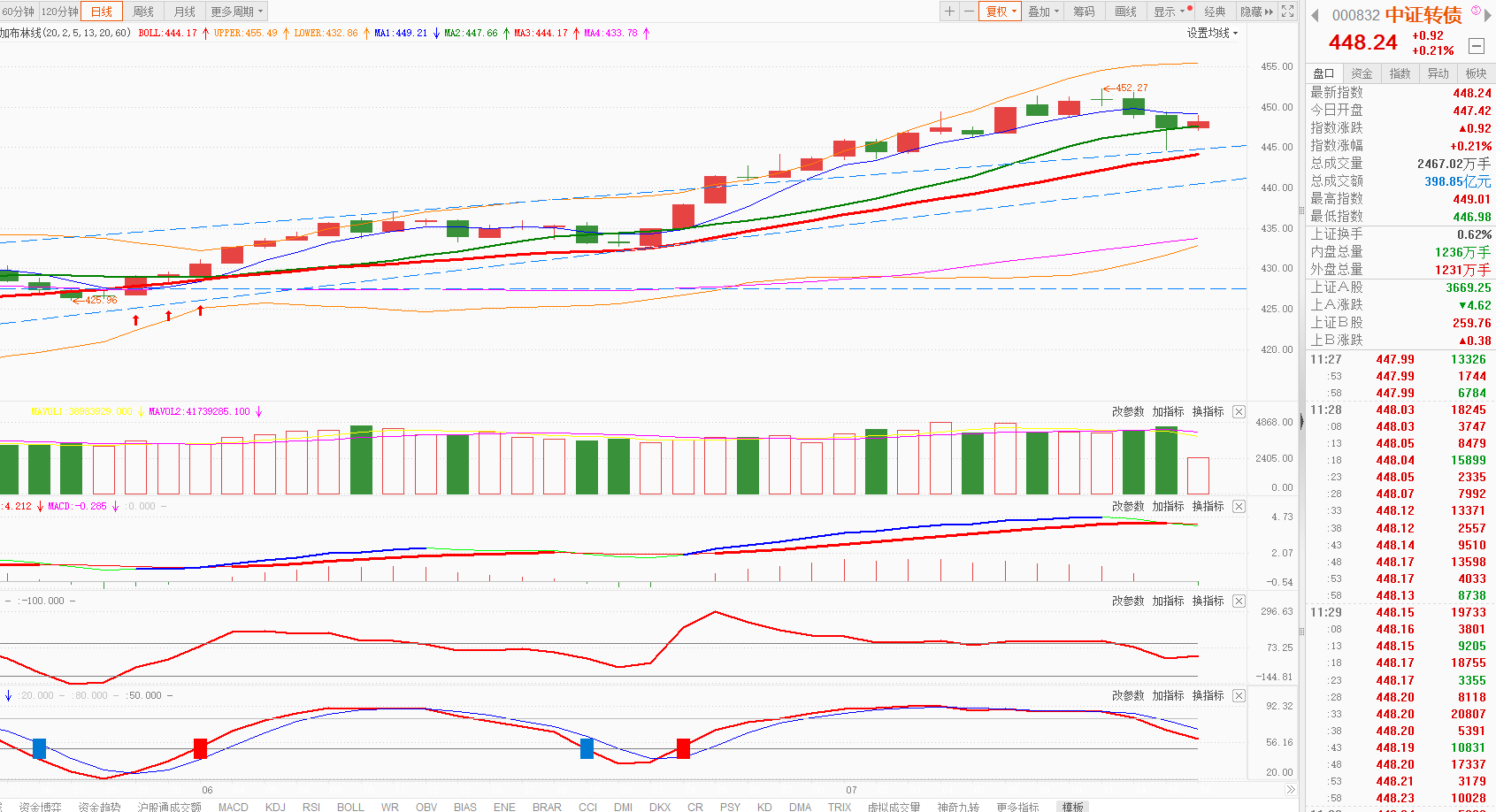Close the KDJ indicator panel
The height and width of the screenshot is (812, 1496).
click(x=1239, y=696)
